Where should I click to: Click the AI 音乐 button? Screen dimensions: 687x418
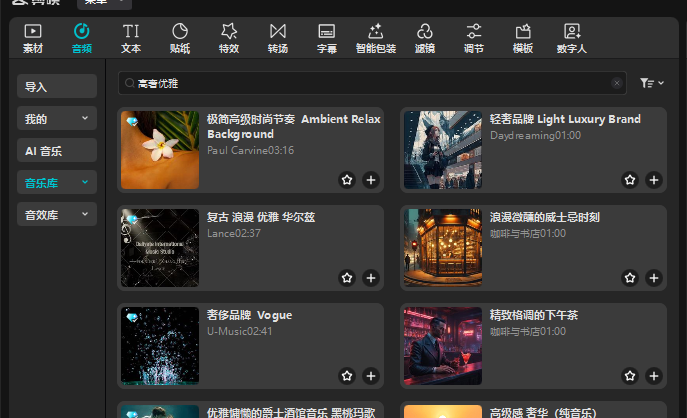point(57,151)
